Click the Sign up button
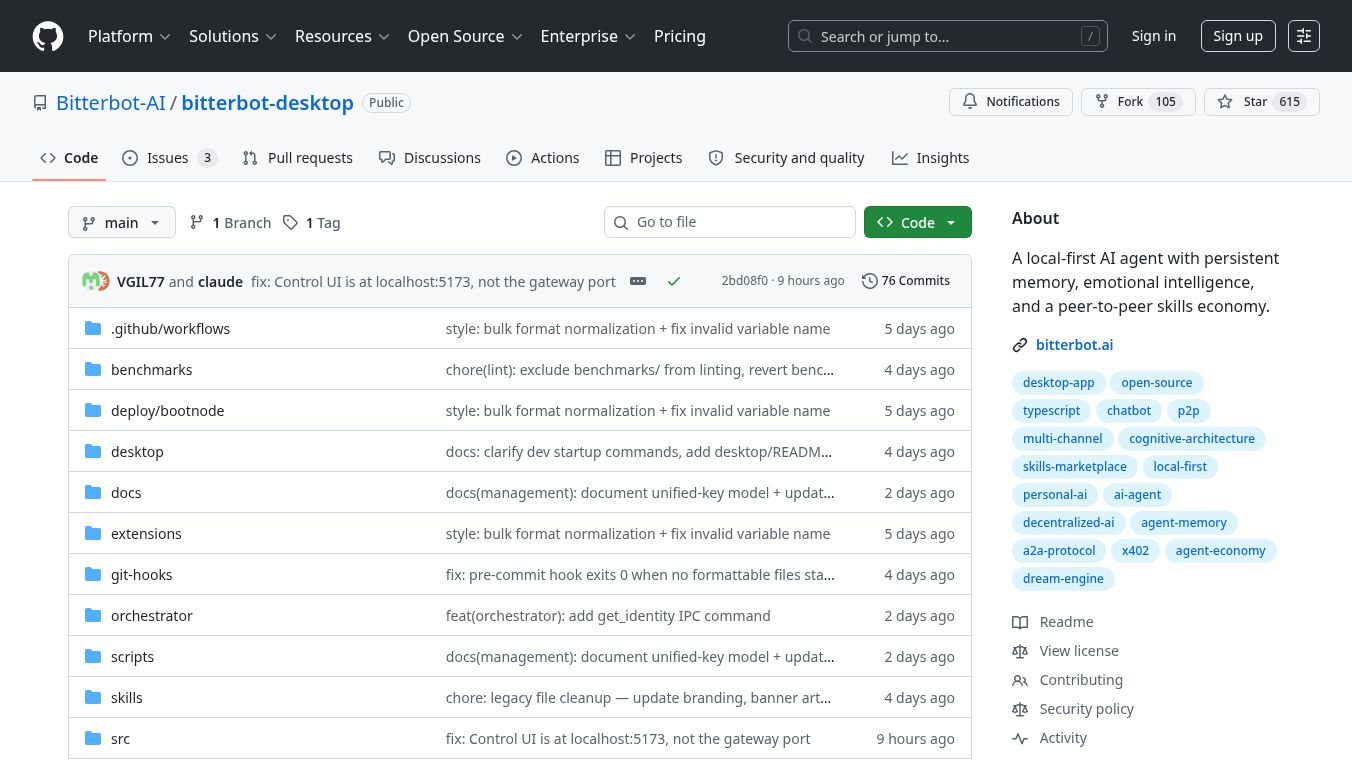Viewport: 1352px width, 760px height. (x=1238, y=36)
